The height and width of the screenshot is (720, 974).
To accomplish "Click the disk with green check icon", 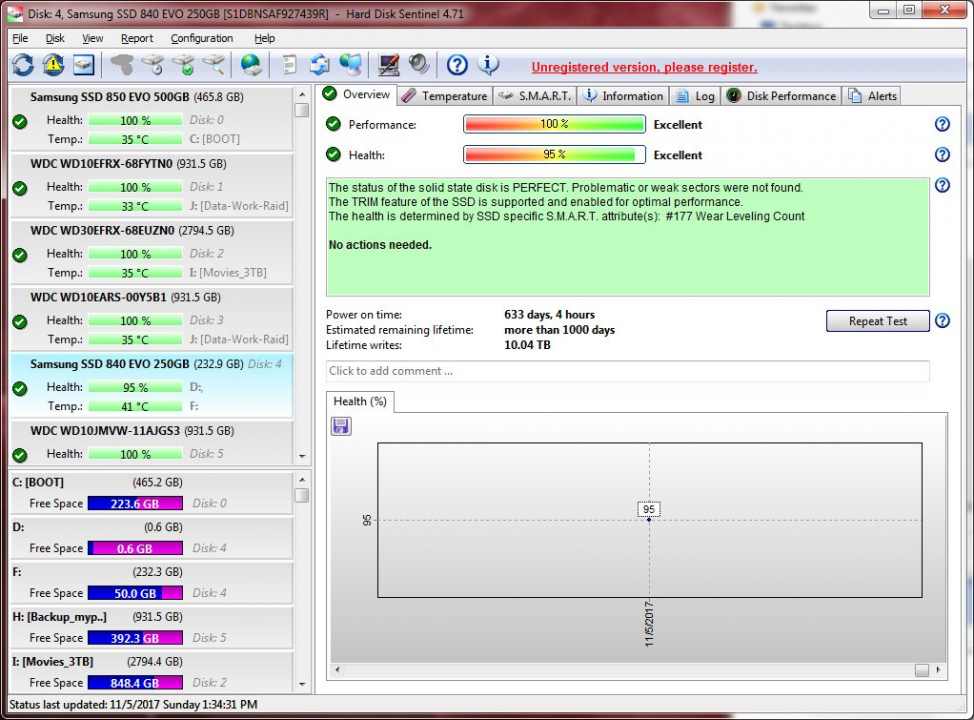I will coord(184,65).
